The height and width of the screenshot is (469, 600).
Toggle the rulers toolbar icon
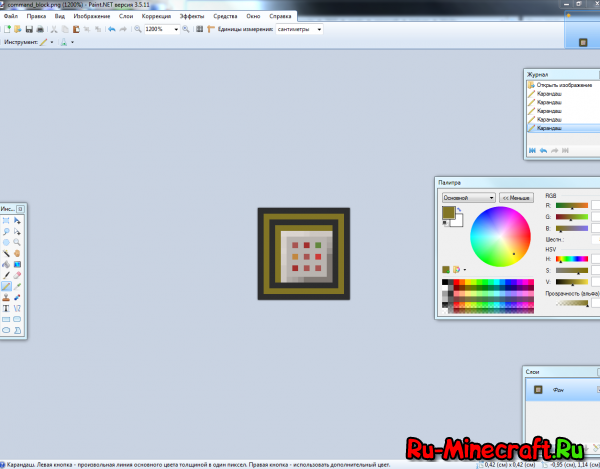211,29
